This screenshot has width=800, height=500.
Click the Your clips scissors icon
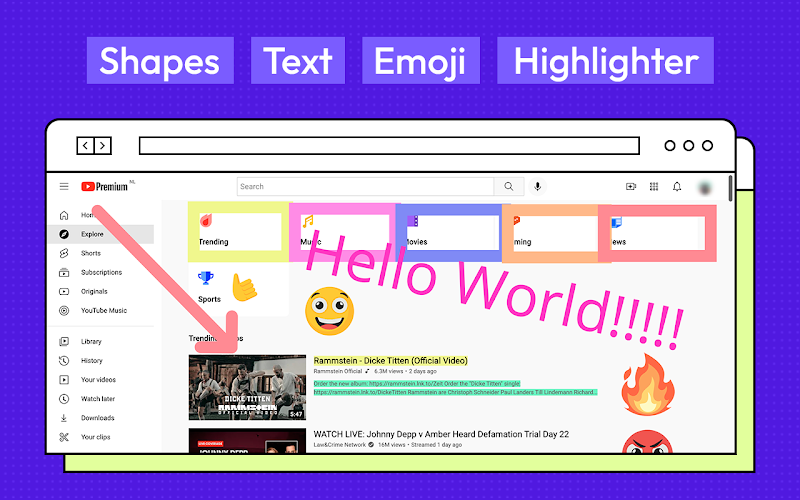tap(64, 437)
